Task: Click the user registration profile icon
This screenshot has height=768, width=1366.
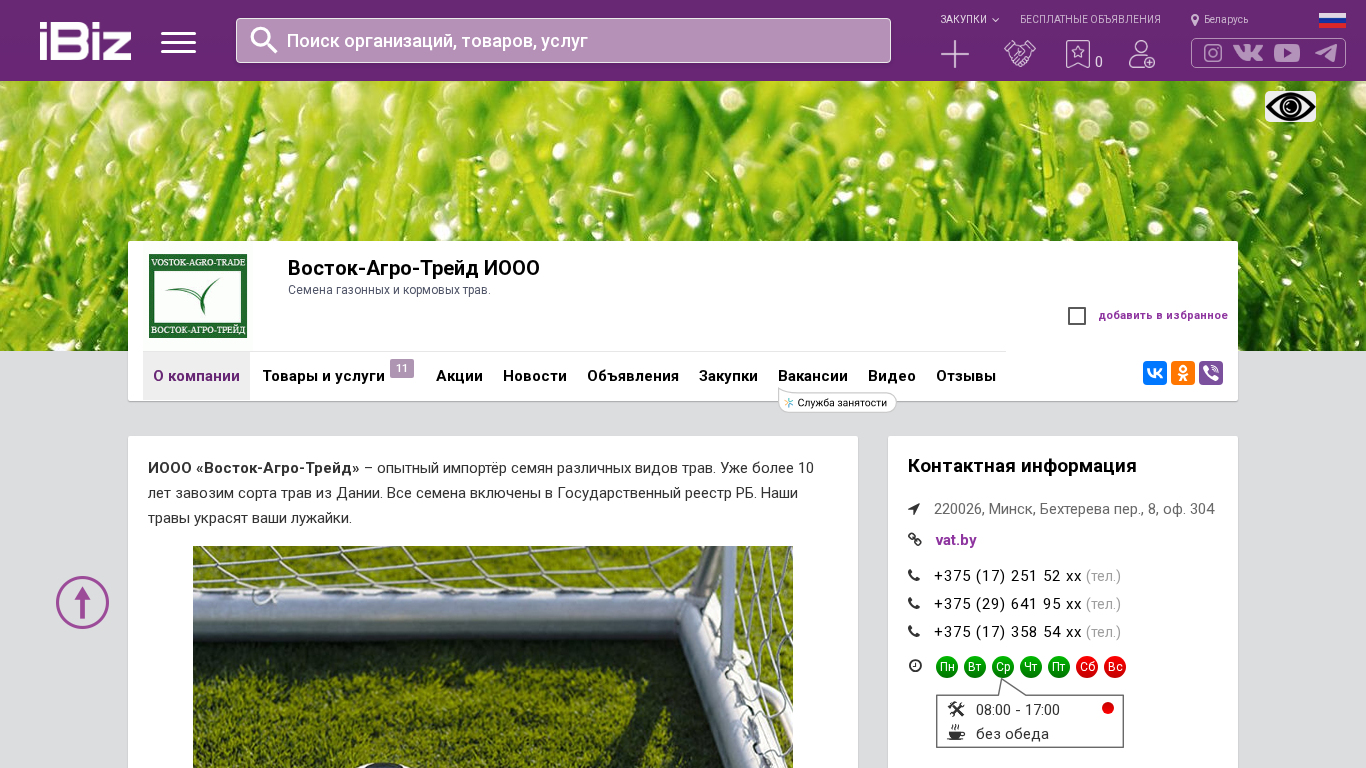Action: coord(1141,54)
